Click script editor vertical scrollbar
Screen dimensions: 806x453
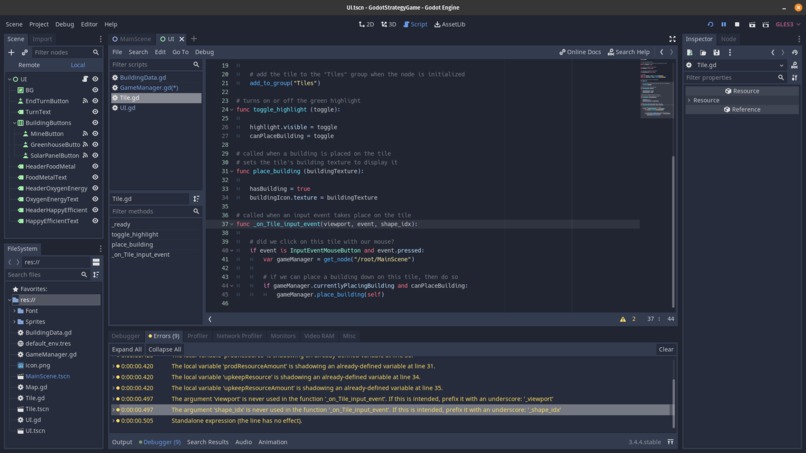tap(673, 231)
